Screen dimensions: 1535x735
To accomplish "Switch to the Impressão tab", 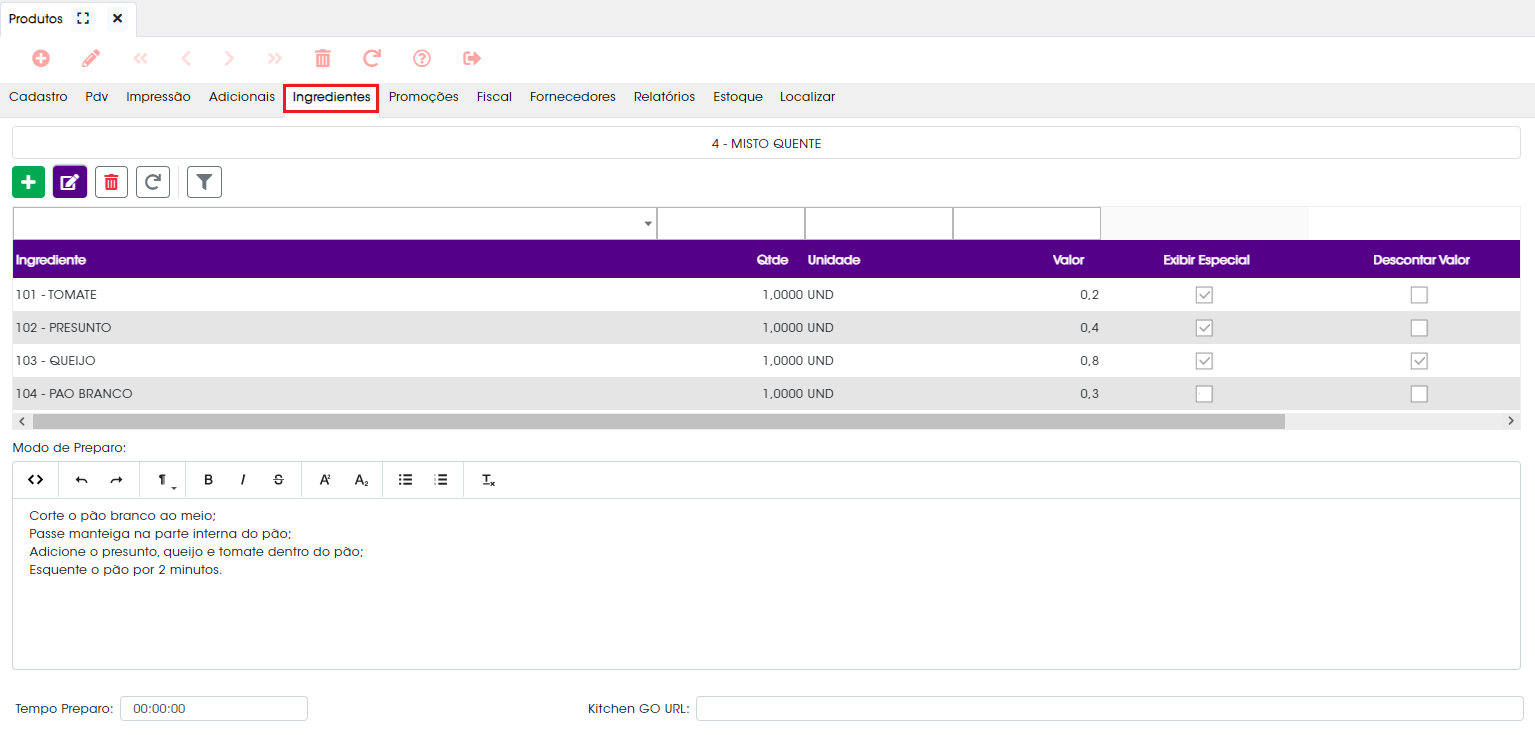I will (158, 97).
